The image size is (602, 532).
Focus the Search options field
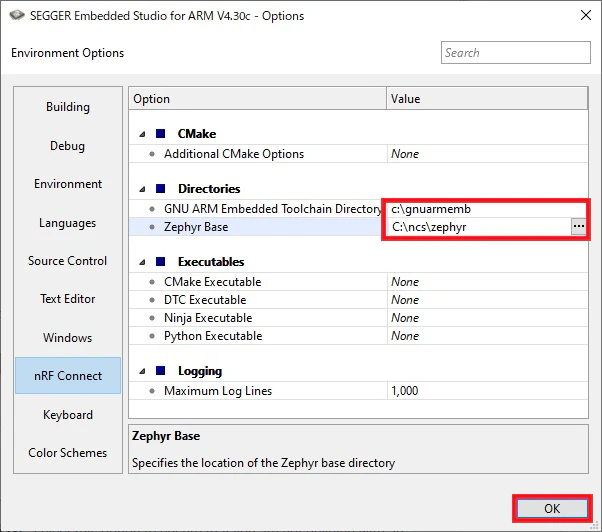click(516, 53)
